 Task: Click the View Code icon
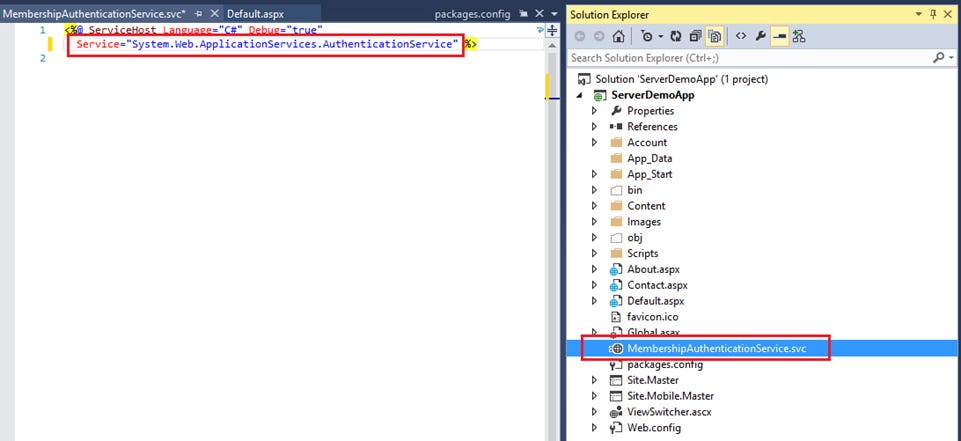pos(741,36)
